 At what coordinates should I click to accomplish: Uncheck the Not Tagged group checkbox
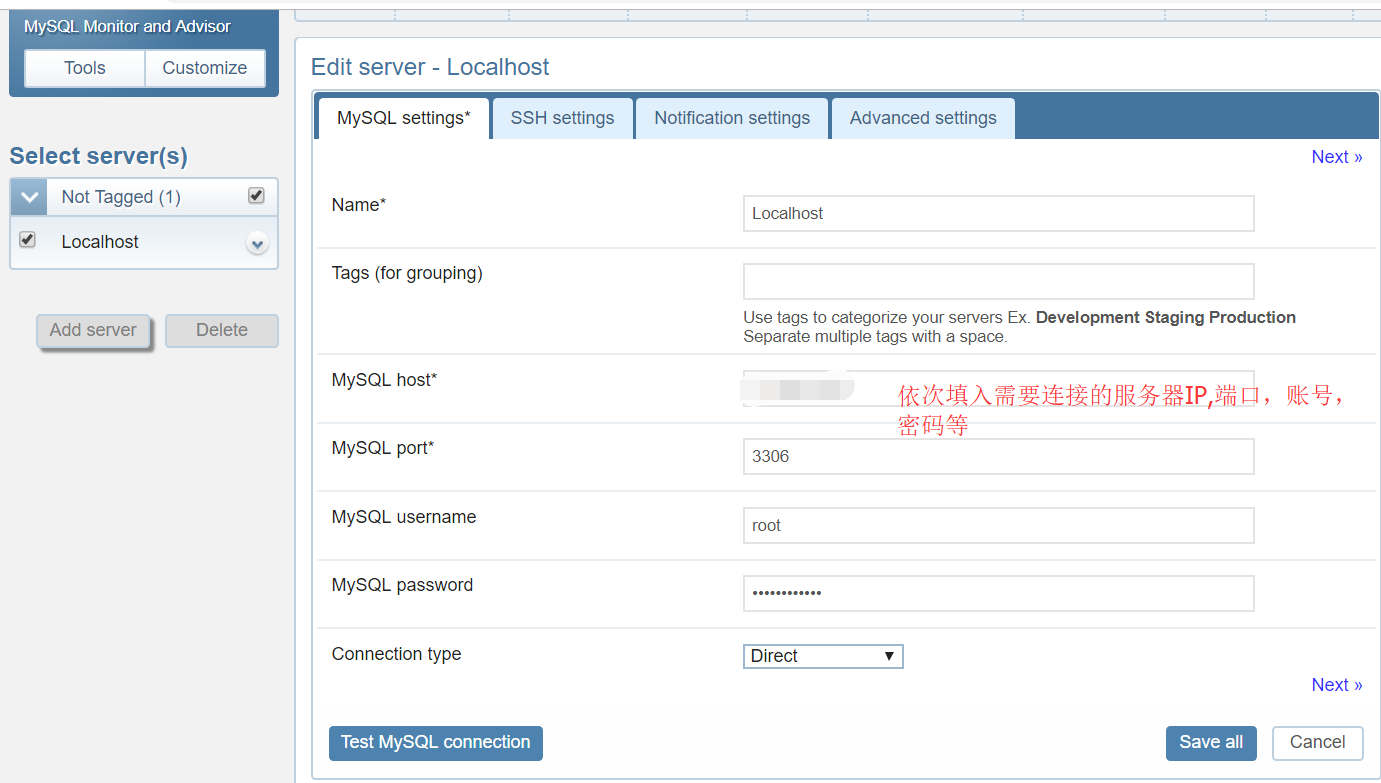coord(256,196)
